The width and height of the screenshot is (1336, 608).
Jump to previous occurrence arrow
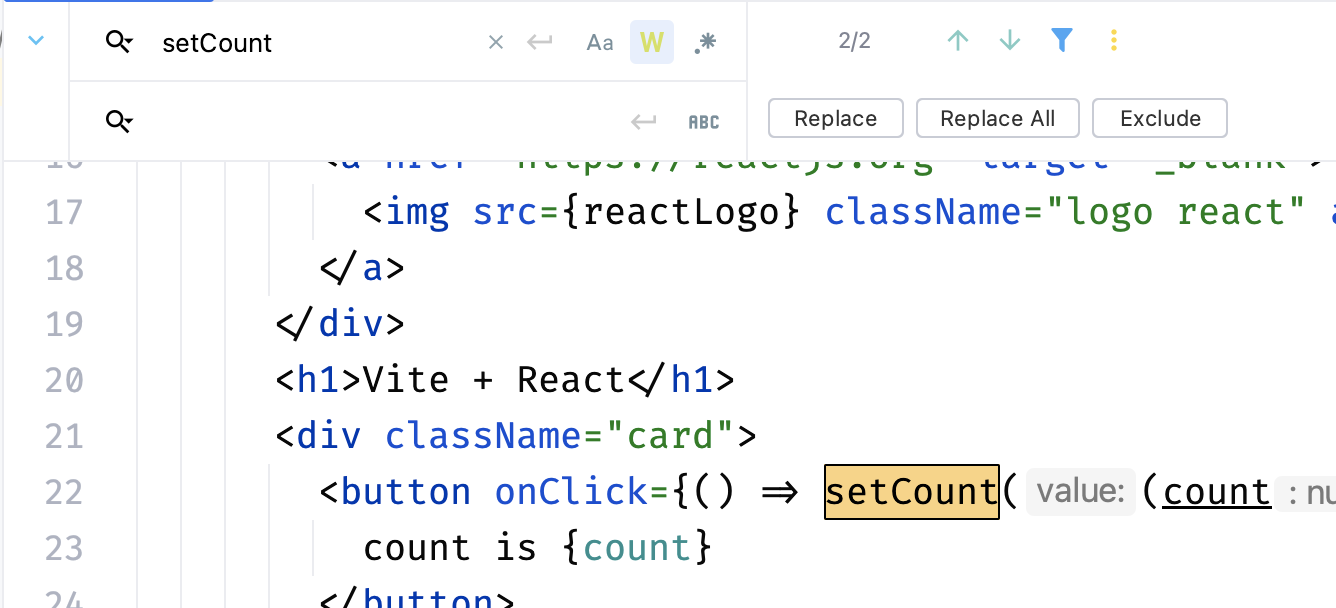point(958,41)
